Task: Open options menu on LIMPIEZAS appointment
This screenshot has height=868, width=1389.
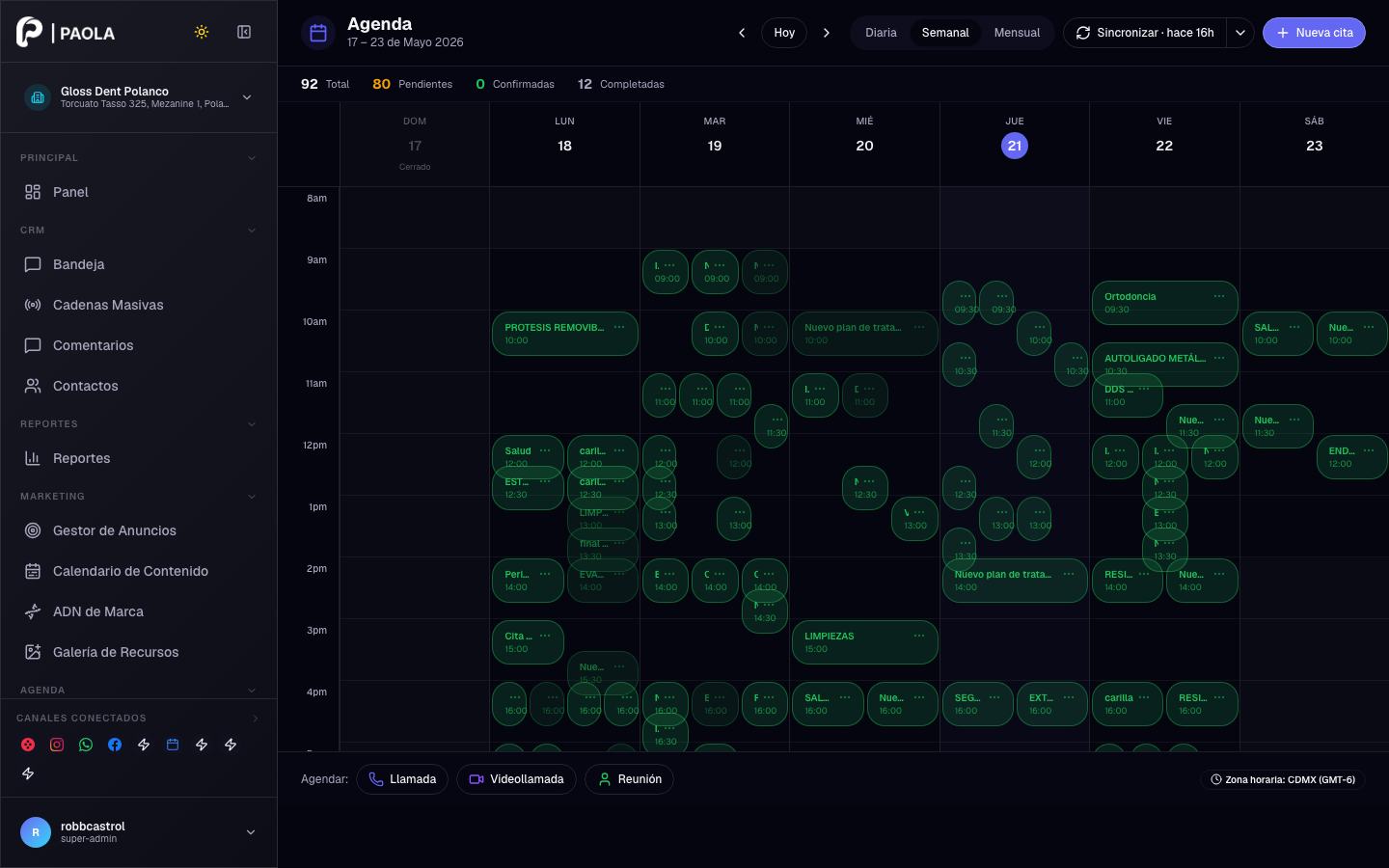Action: 919,636
